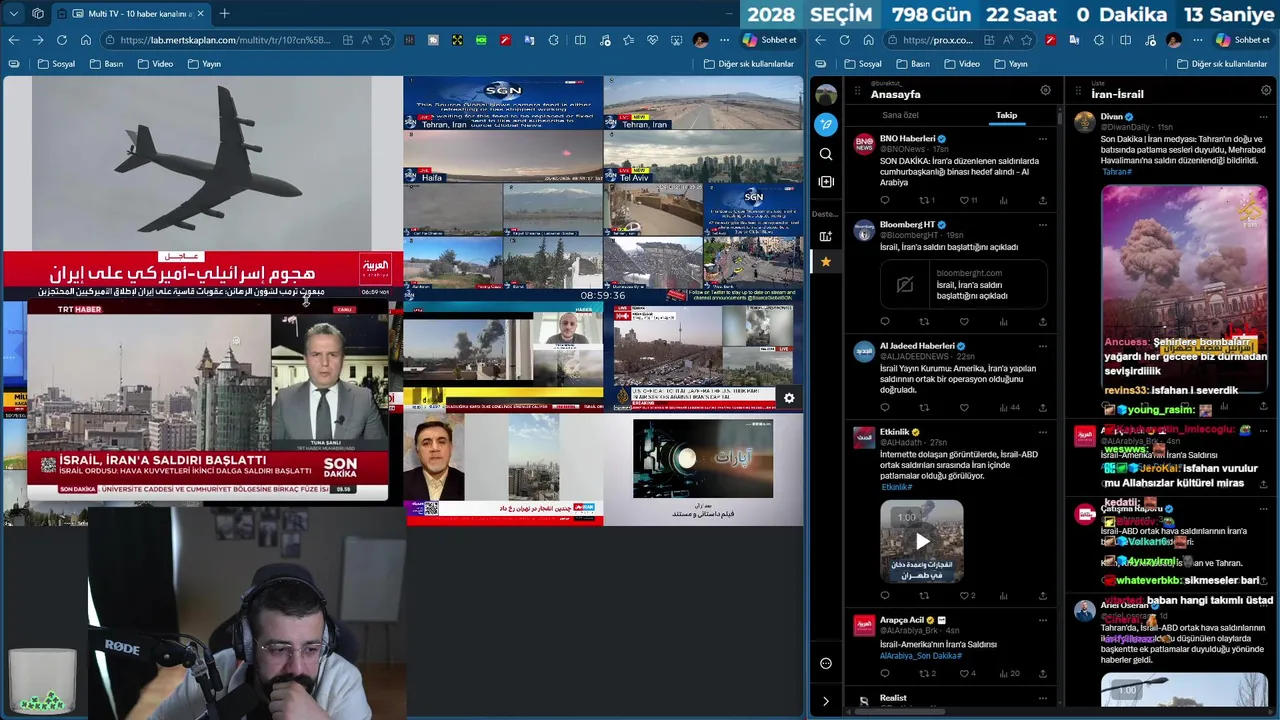Click translate extension icon in right browser
This screenshot has height=720, width=1280.
point(1074,40)
